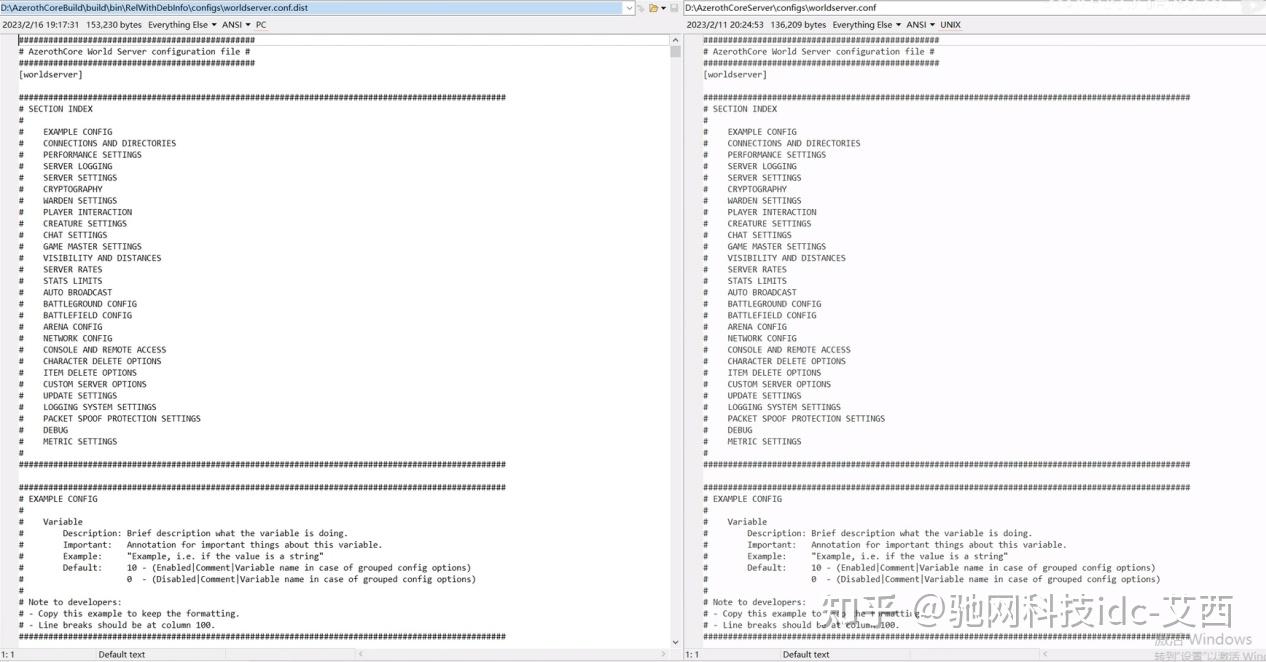Click 'PERFORMANCE SETTINGS' in right pane
The width and height of the screenshot is (1266, 662).
(x=777, y=155)
